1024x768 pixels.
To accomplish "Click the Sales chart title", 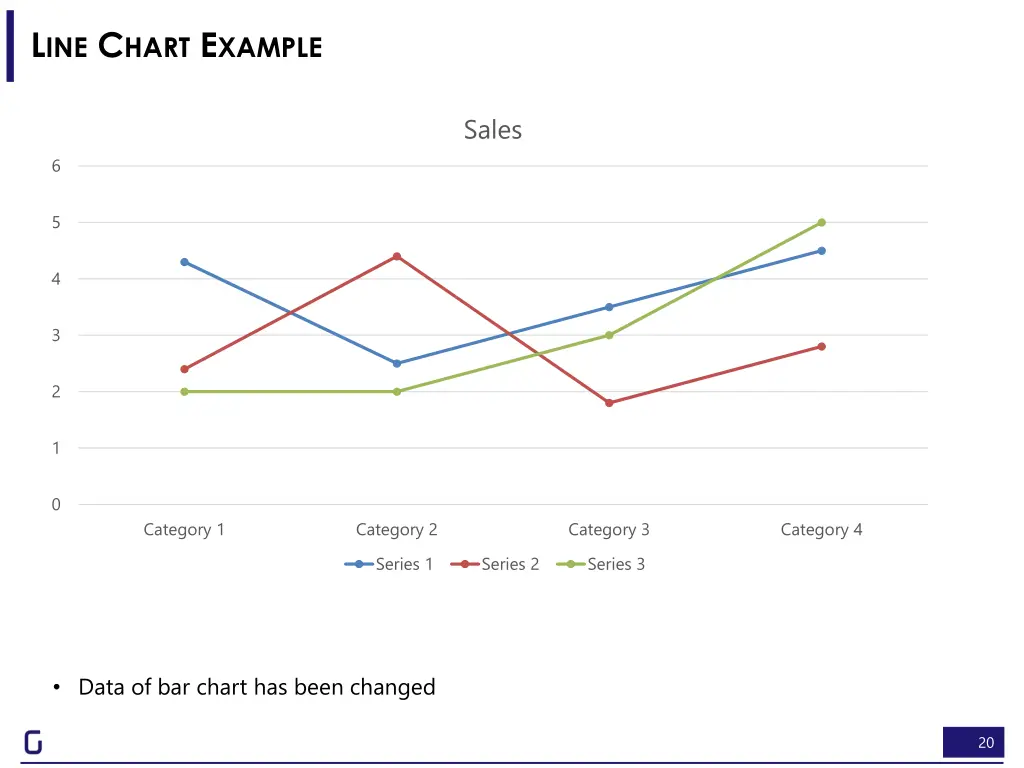I will click(x=492, y=130).
